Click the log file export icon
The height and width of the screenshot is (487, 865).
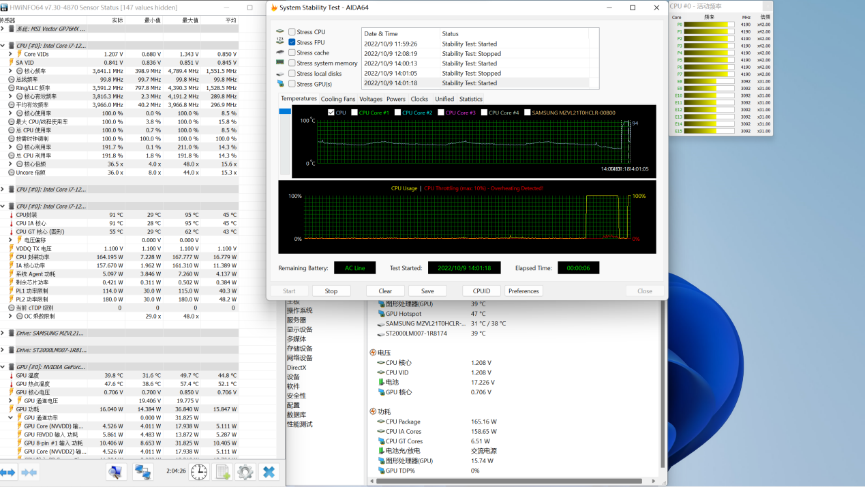pyautogui.click(x=222, y=472)
